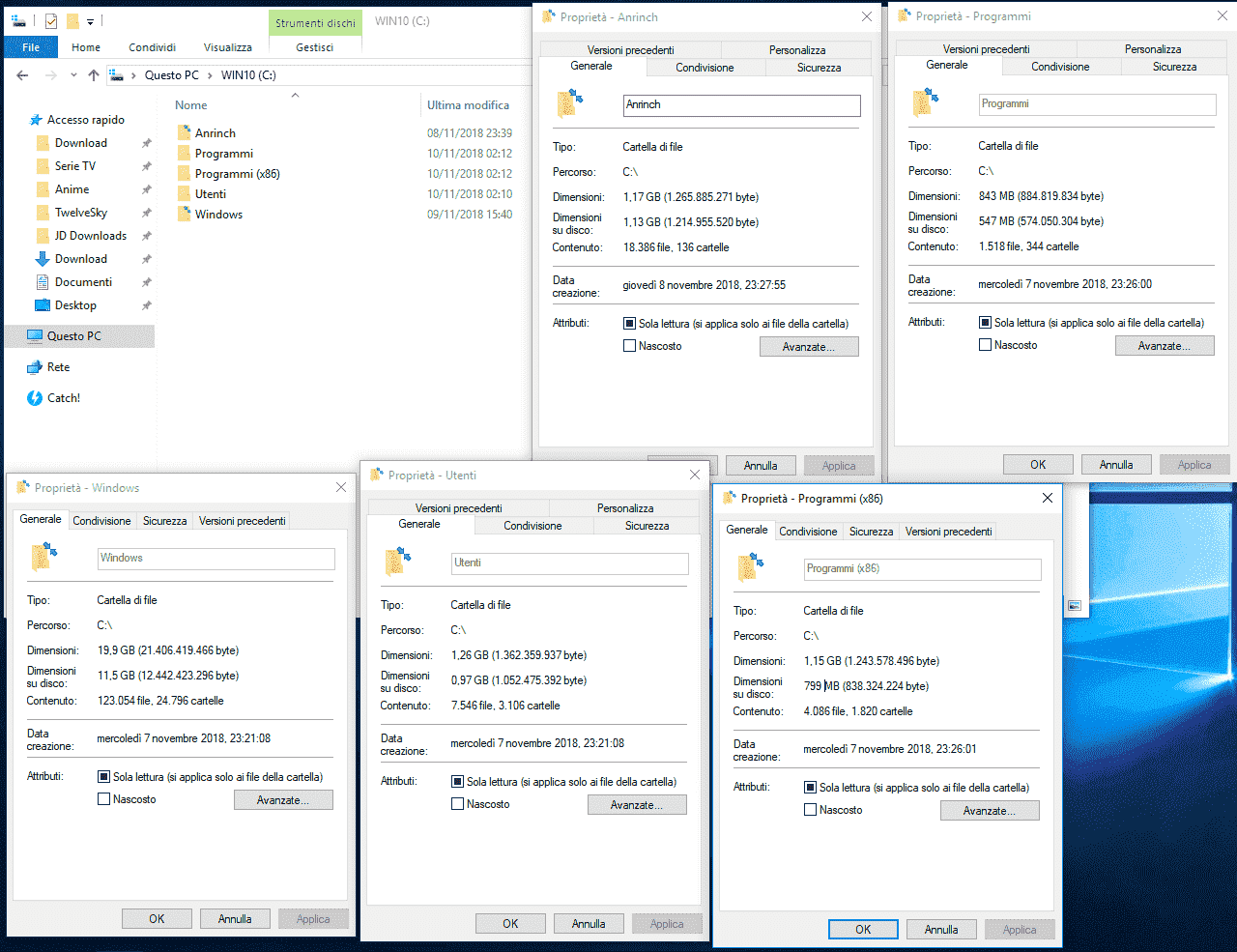1237x952 pixels.
Task: Click the blue arrow Download icon in sidebar
Action: pyautogui.click(x=43, y=259)
